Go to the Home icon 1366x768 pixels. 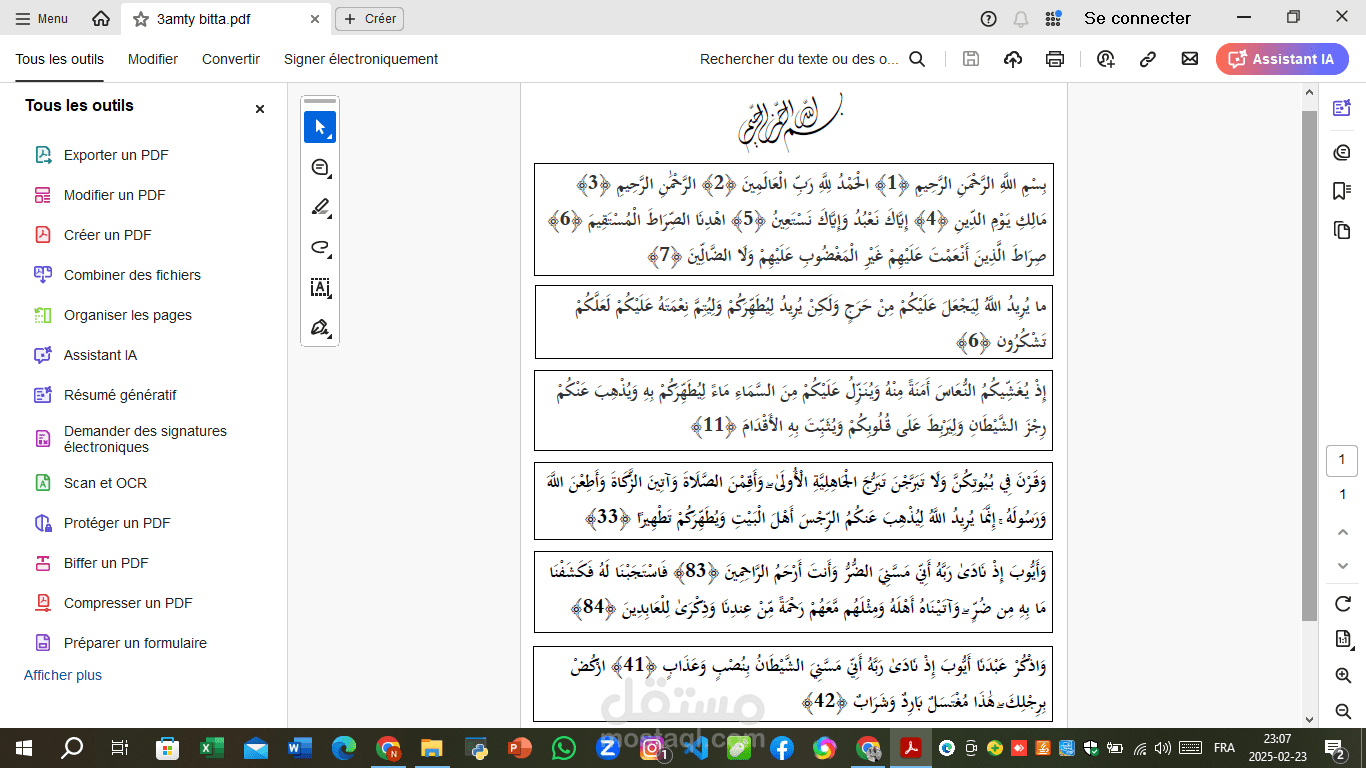[x=101, y=18]
